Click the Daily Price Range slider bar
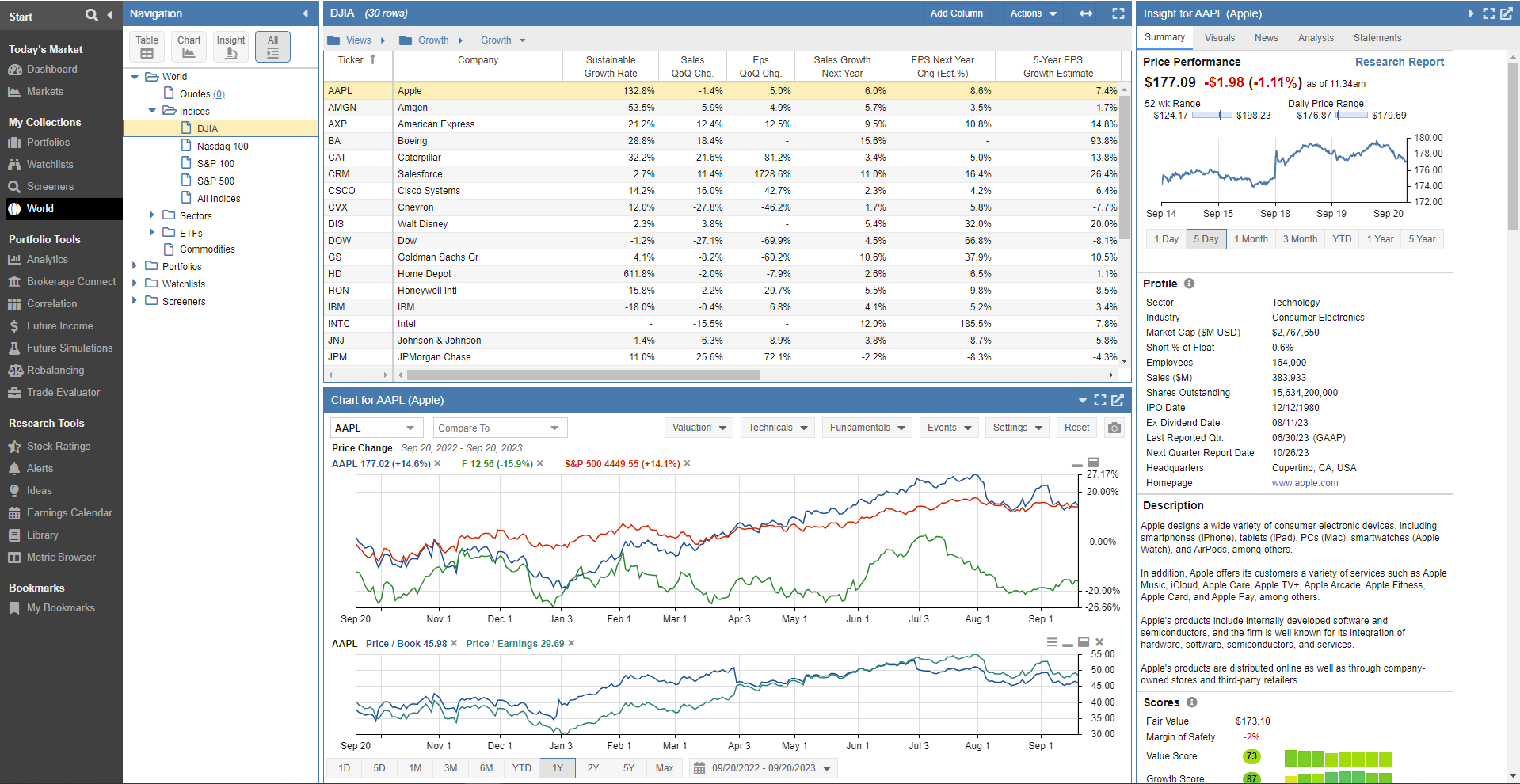 (x=1351, y=116)
